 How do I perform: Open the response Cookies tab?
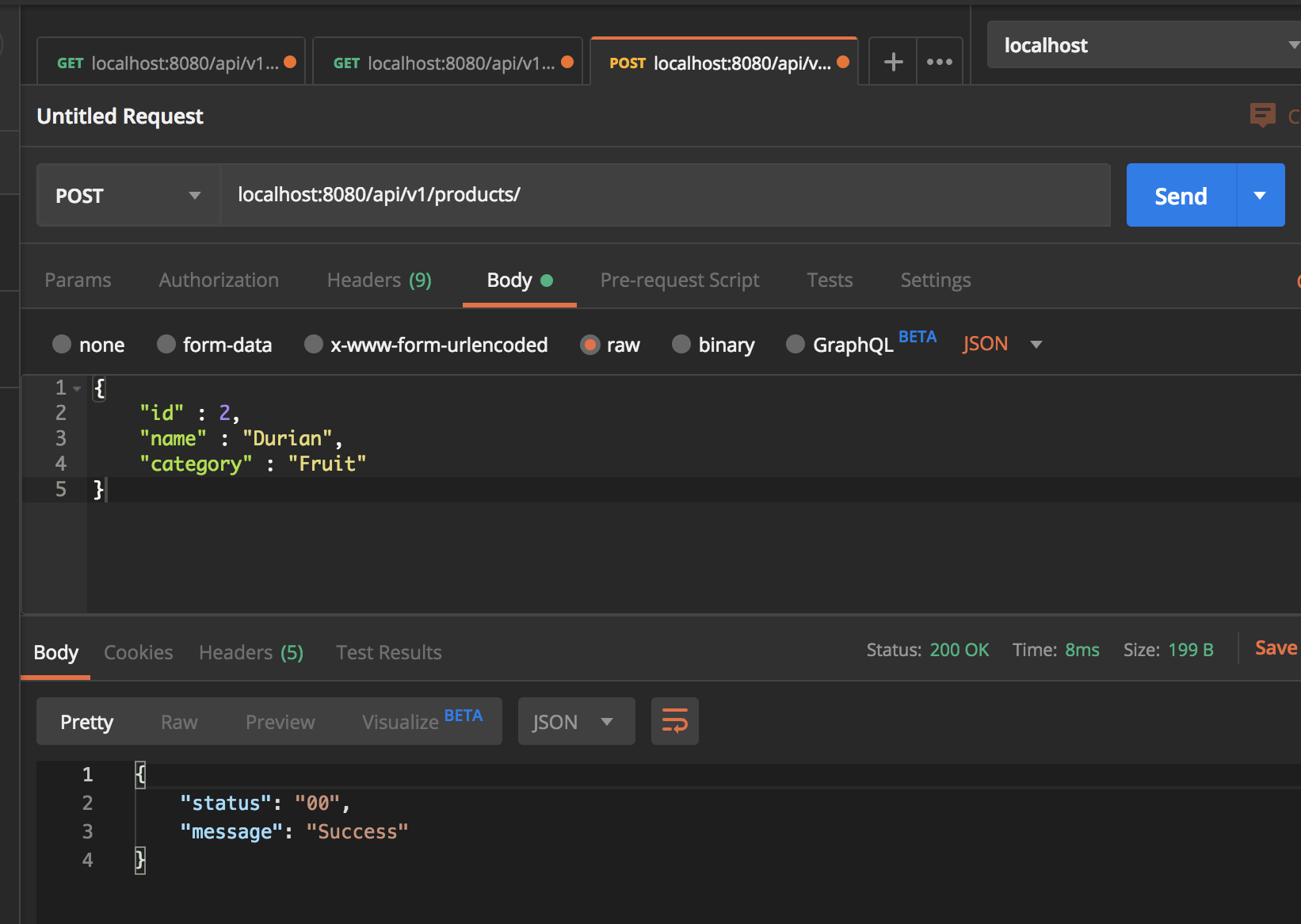tap(138, 651)
